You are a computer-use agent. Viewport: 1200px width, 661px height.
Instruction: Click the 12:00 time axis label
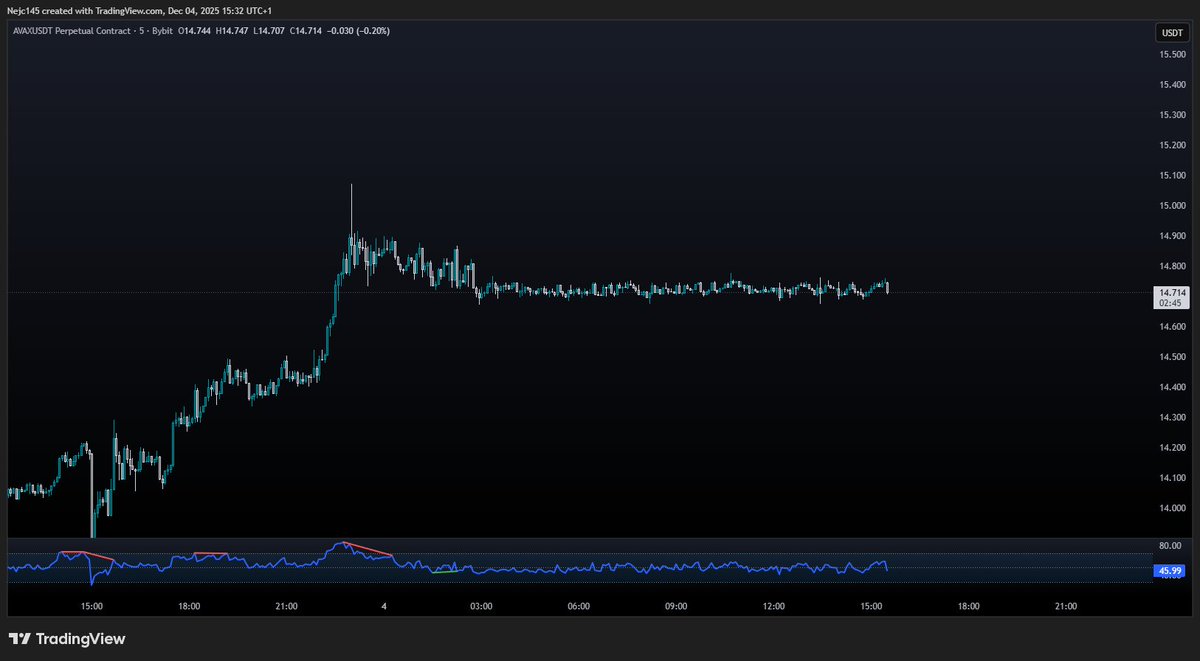pyautogui.click(x=773, y=606)
